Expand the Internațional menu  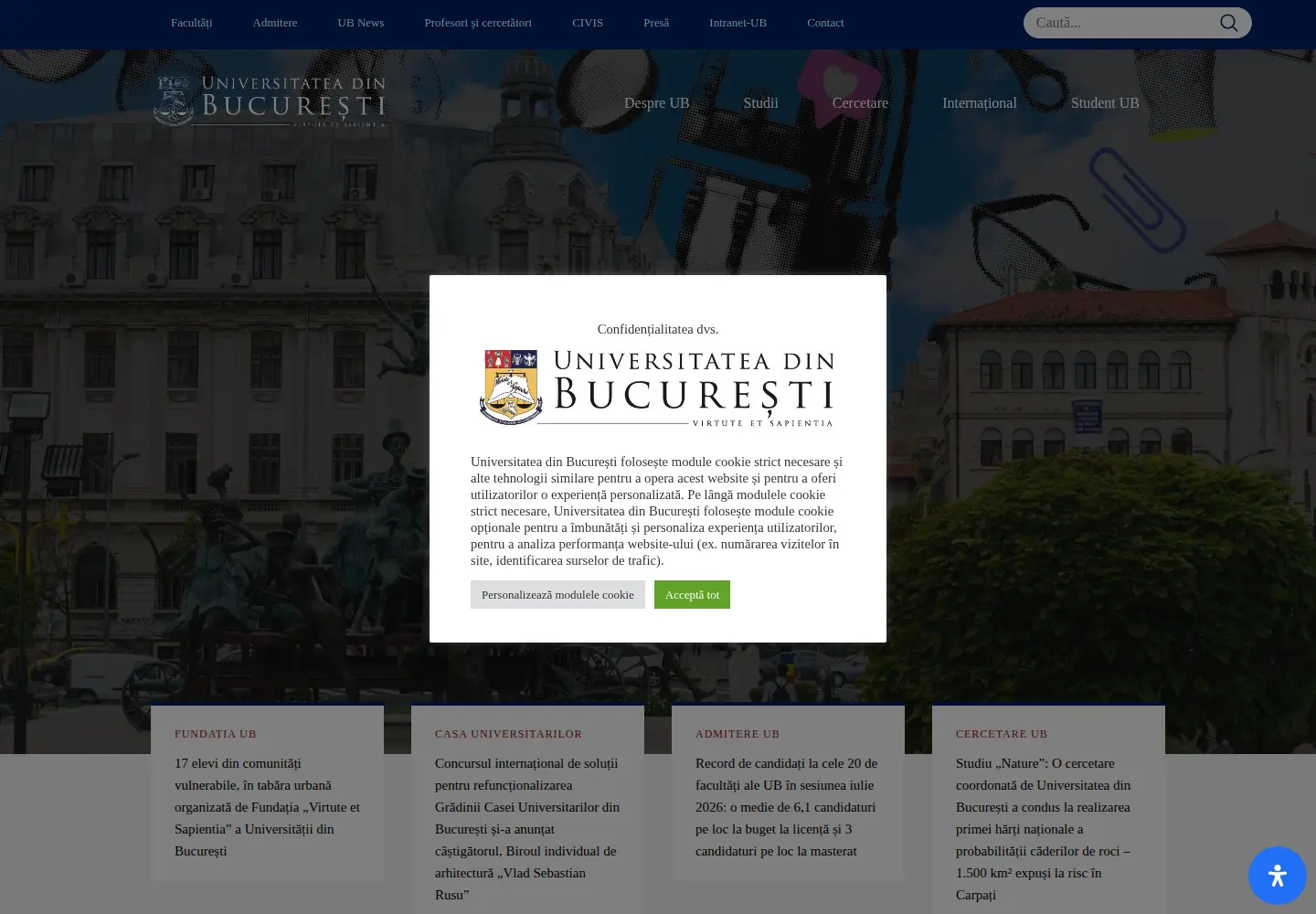click(979, 103)
